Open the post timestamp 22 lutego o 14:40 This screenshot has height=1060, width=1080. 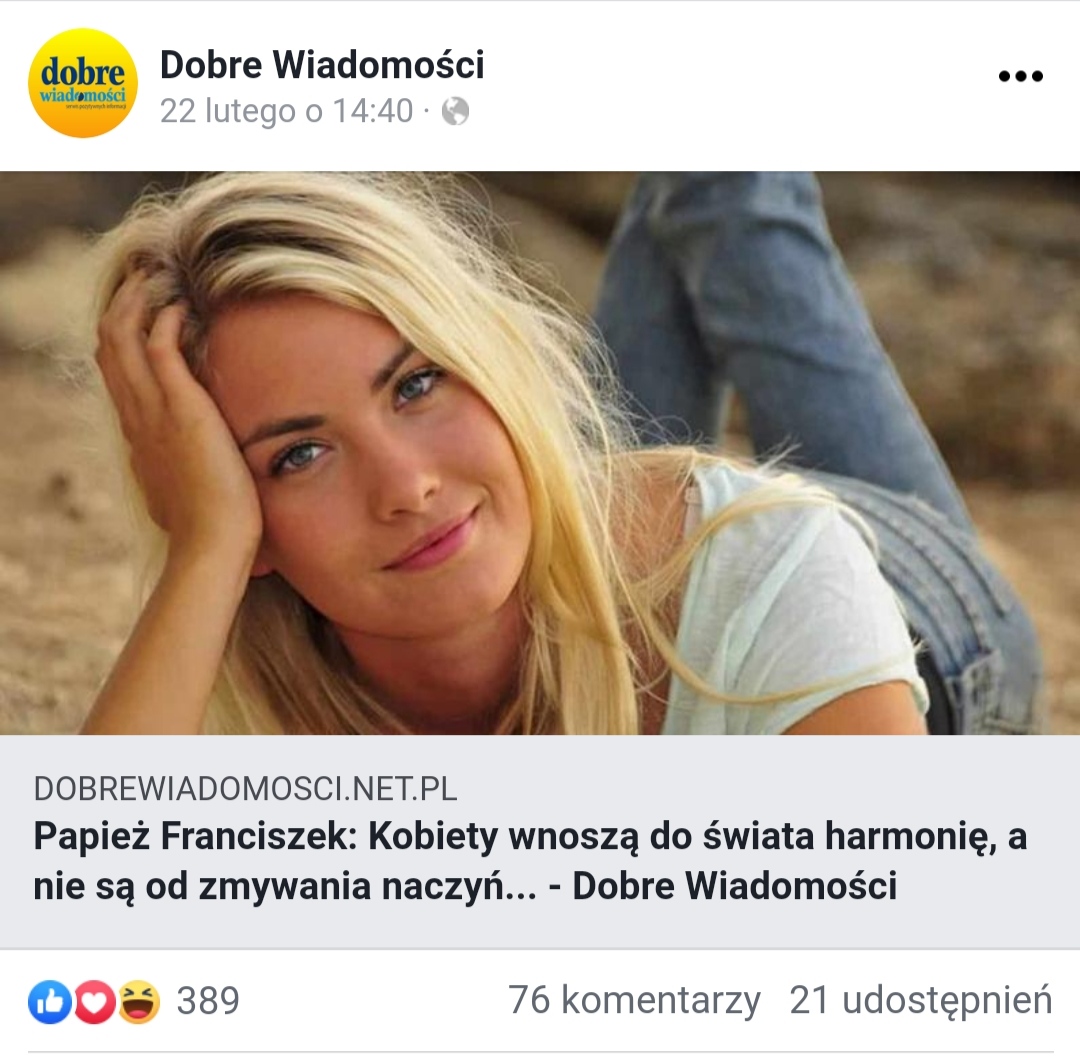click(x=287, y=111)
